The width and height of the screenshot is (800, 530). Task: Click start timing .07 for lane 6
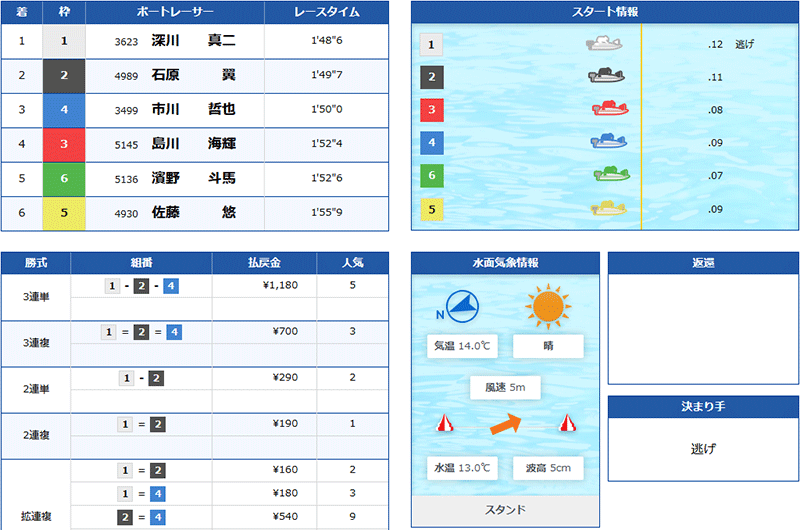point(715,175)
